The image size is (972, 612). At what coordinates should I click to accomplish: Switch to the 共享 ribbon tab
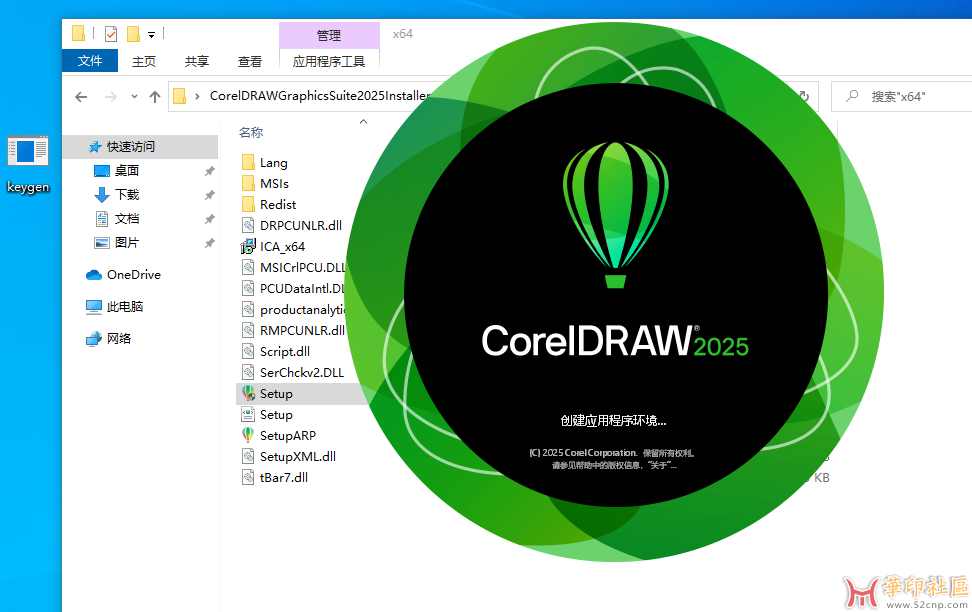[x=197, y=61]
